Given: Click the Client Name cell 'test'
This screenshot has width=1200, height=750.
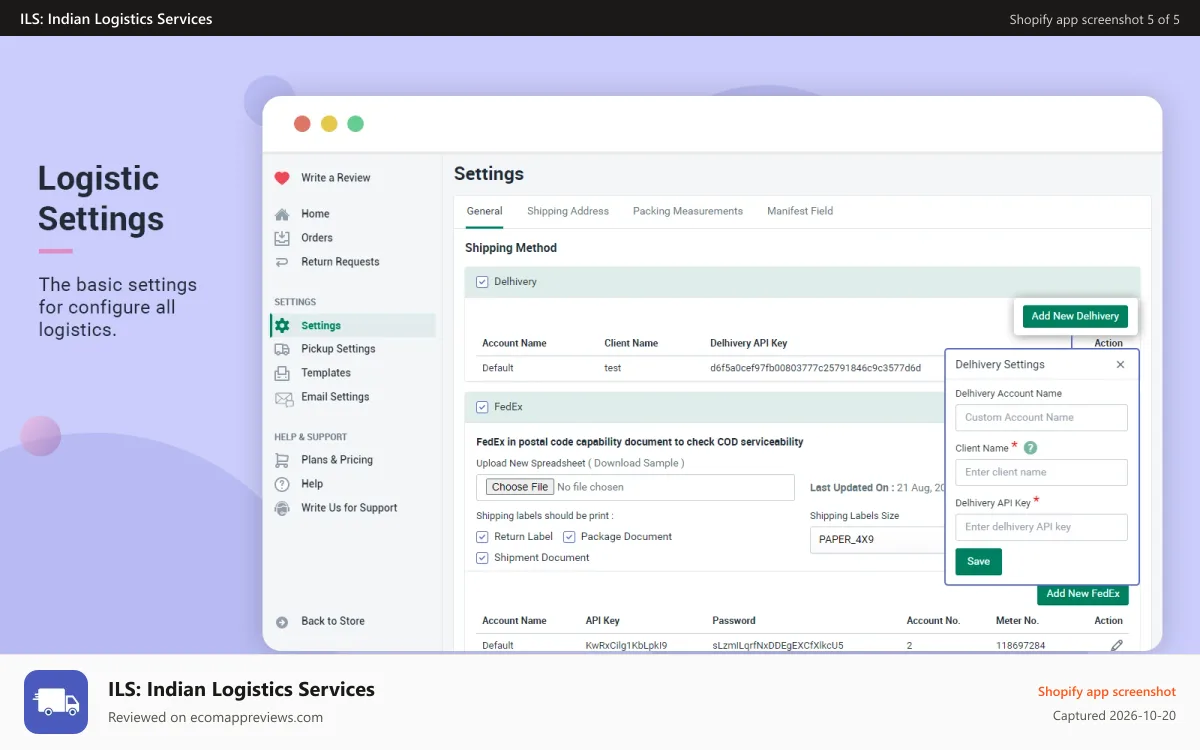Looking at the screenshot, I should click(x=613, y=368).
